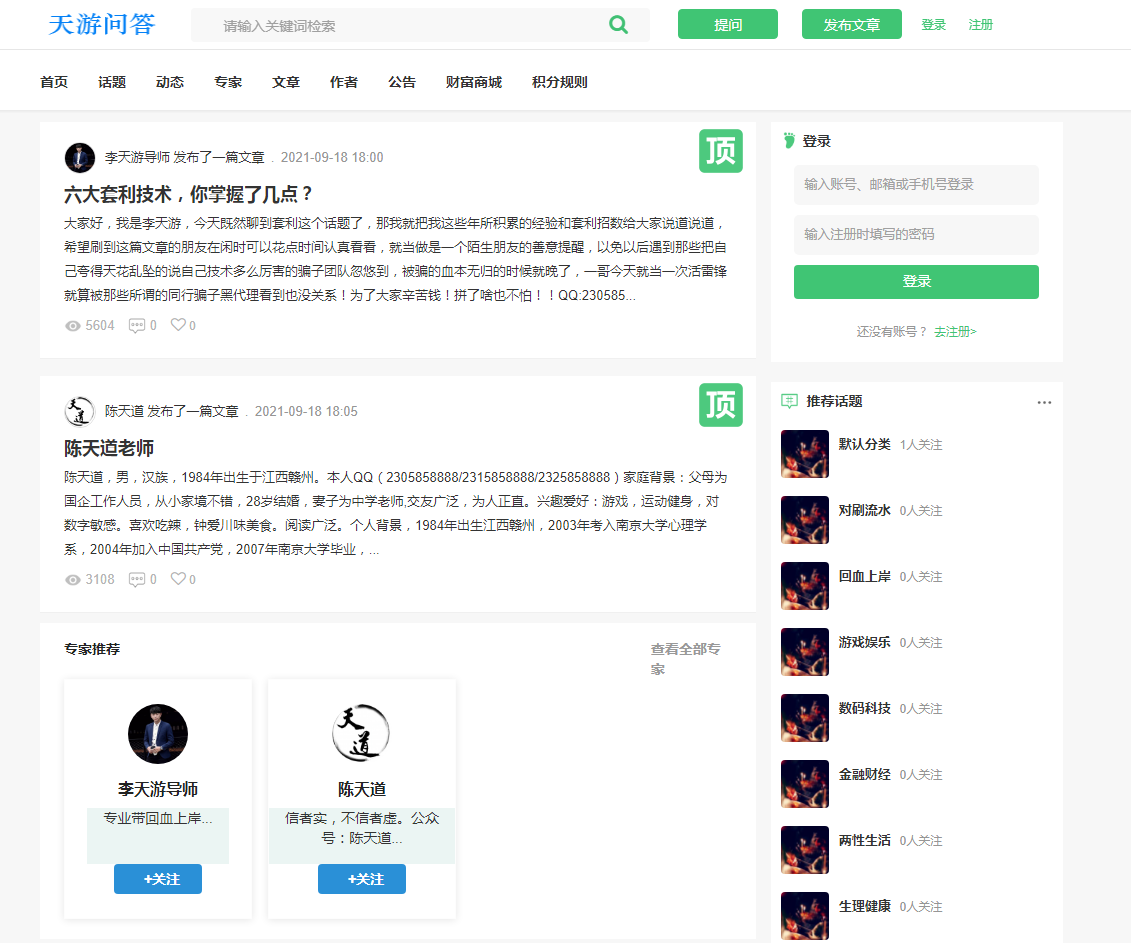Viewport: 1131px width, 943px height.
Task: Click the view count eye icon on 六大套利技术 article
Action: (71, 325)
